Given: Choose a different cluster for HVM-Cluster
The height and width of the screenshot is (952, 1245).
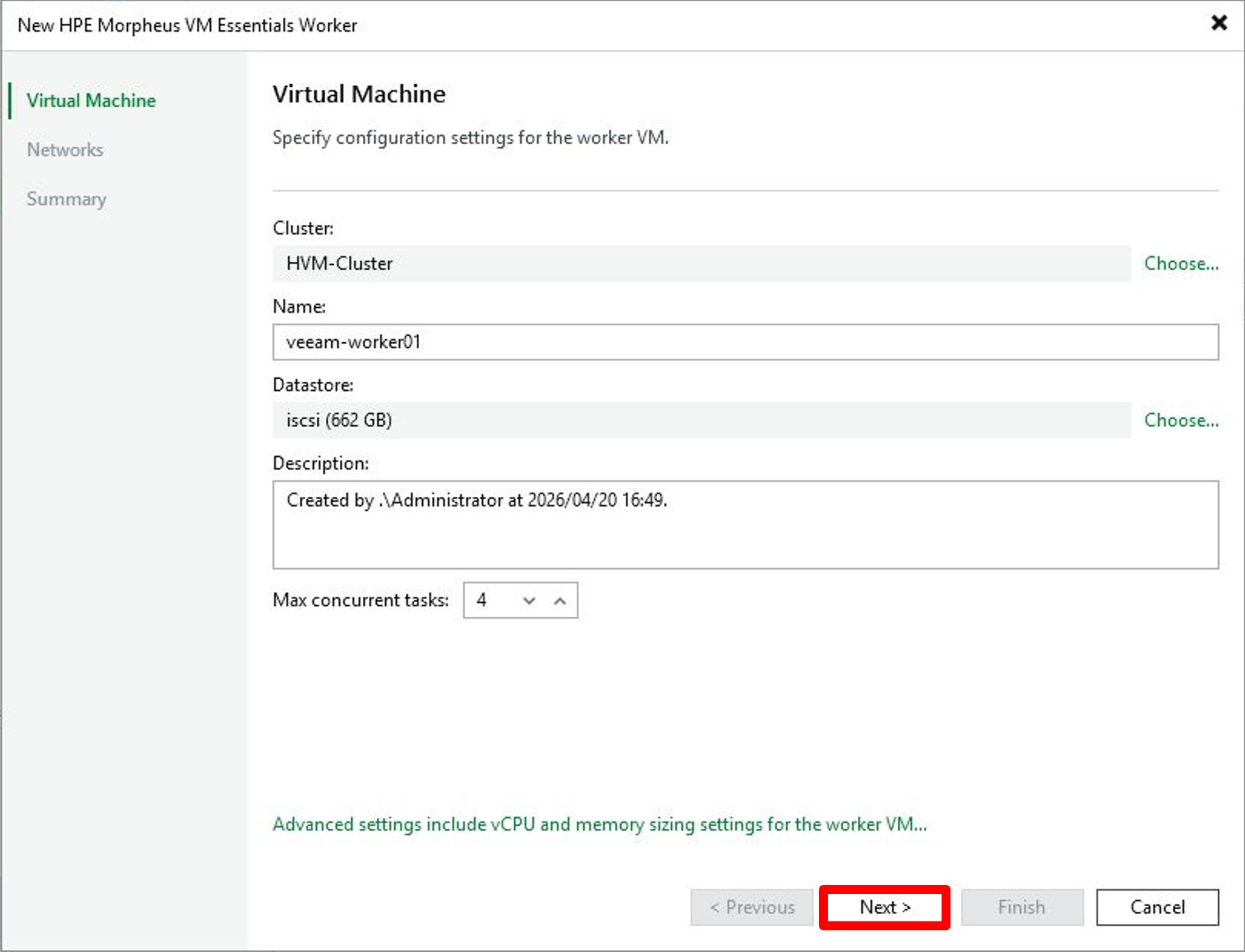Looking at the screenshot, I should click(1181, 263).
